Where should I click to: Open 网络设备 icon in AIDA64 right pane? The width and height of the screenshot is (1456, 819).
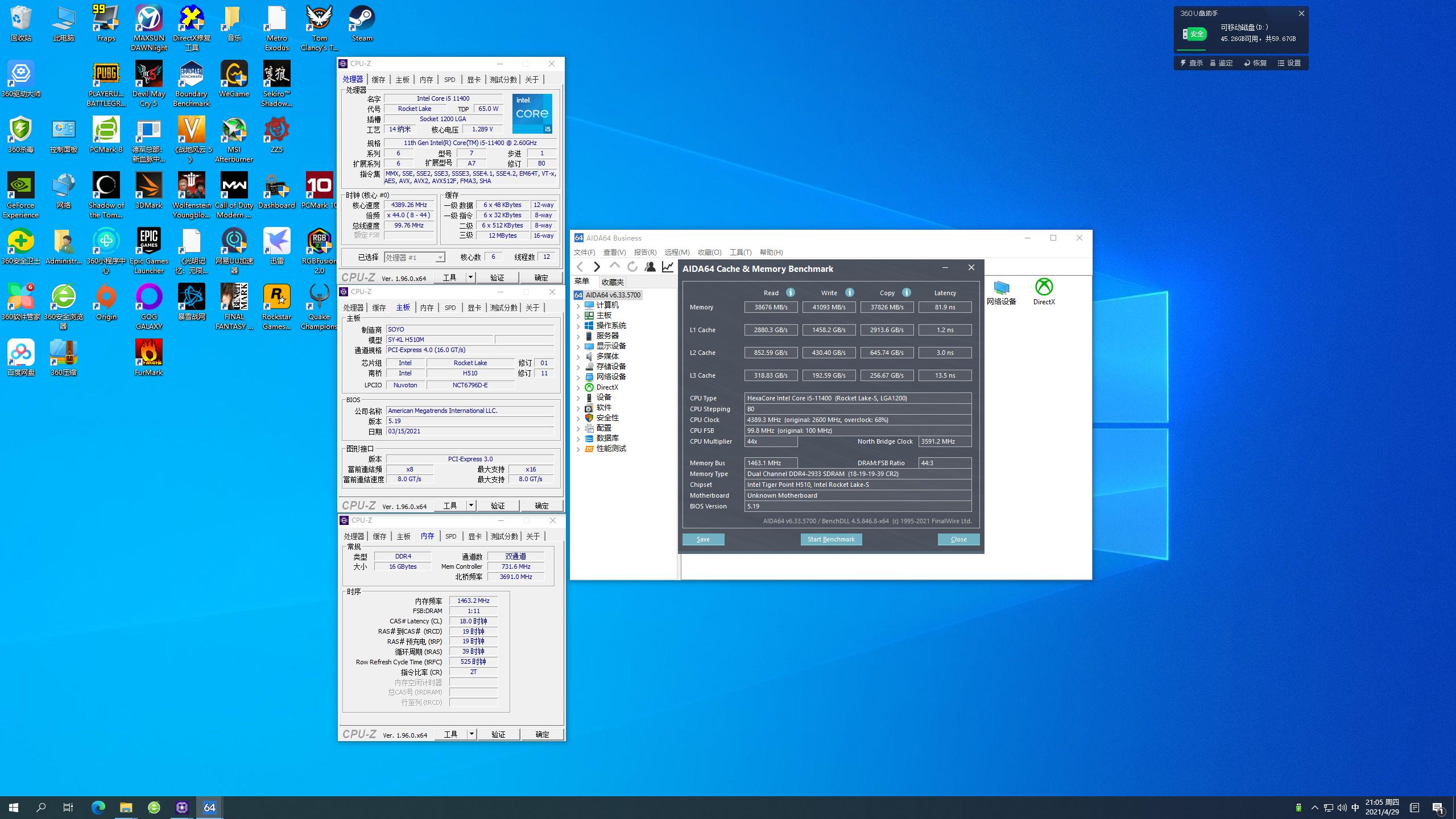coord(1001,292)
